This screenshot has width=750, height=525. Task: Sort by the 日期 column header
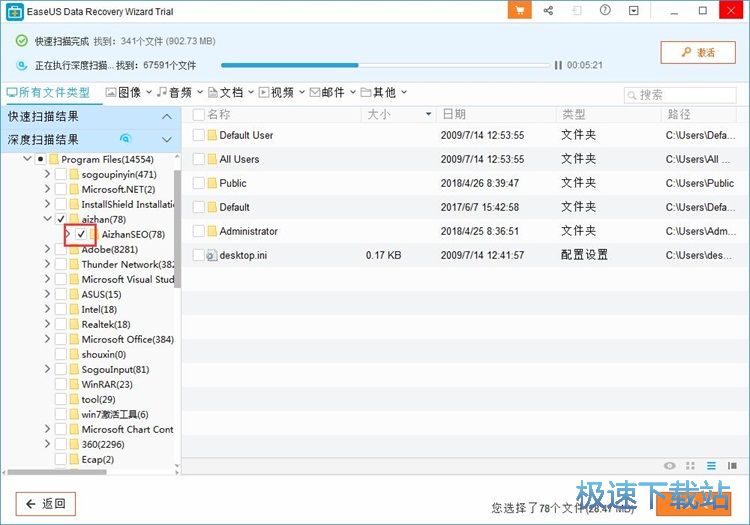[454, 114]
